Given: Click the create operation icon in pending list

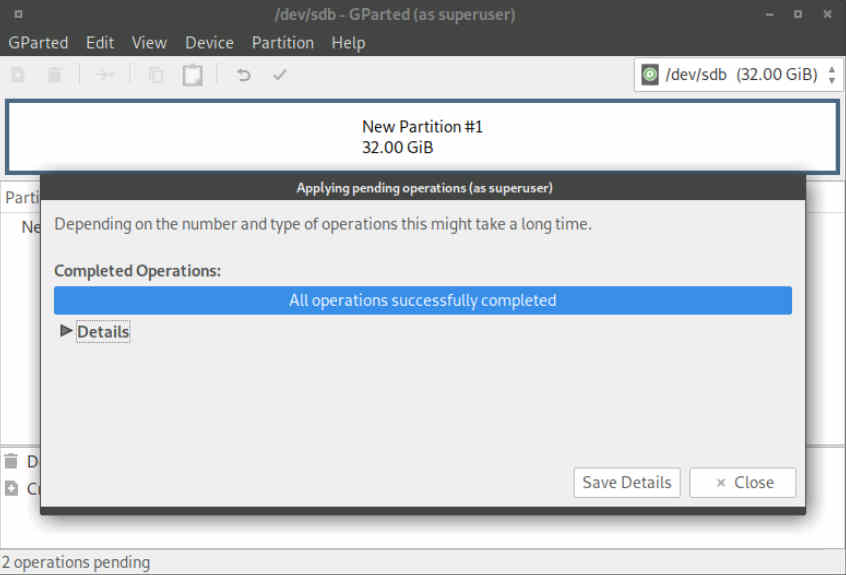Looking at the screenshot, I should point(11,488).
